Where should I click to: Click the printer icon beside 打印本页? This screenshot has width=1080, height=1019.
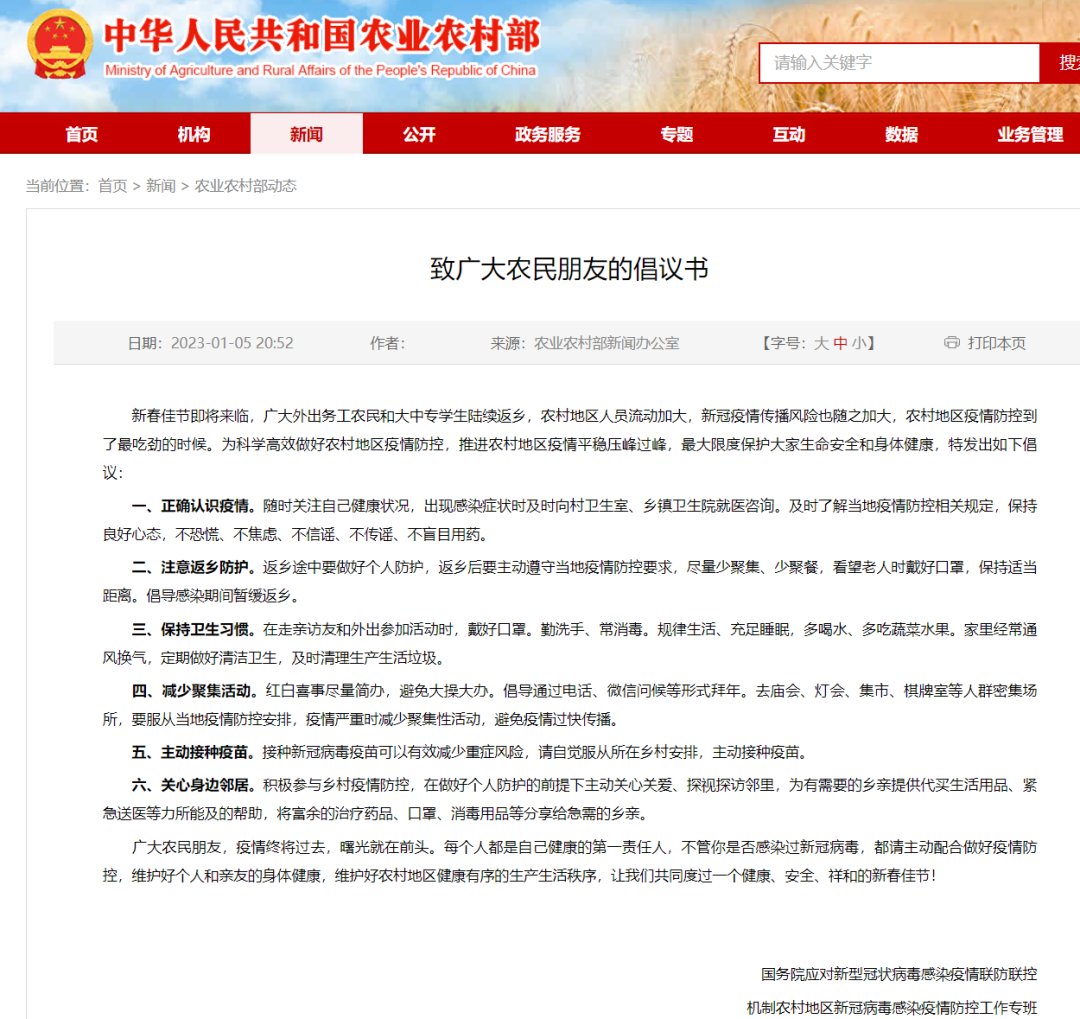tap(952, 342)
